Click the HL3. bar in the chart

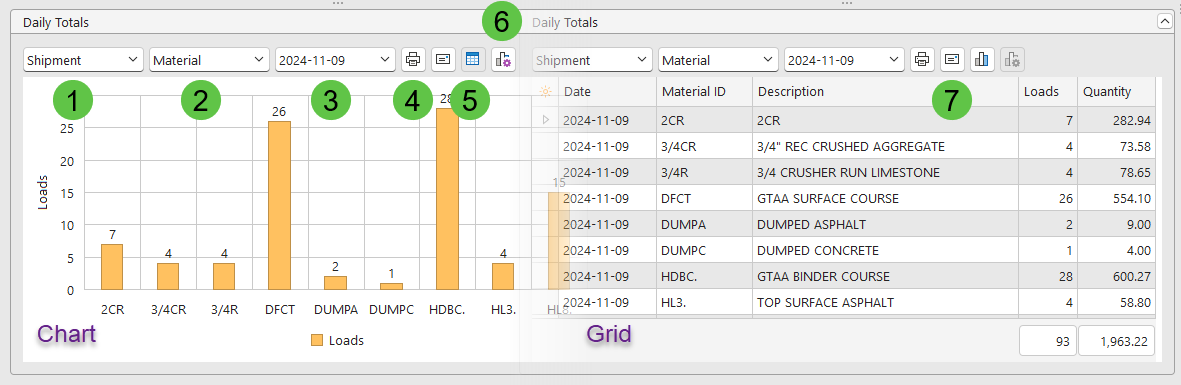tap(503, 277)
